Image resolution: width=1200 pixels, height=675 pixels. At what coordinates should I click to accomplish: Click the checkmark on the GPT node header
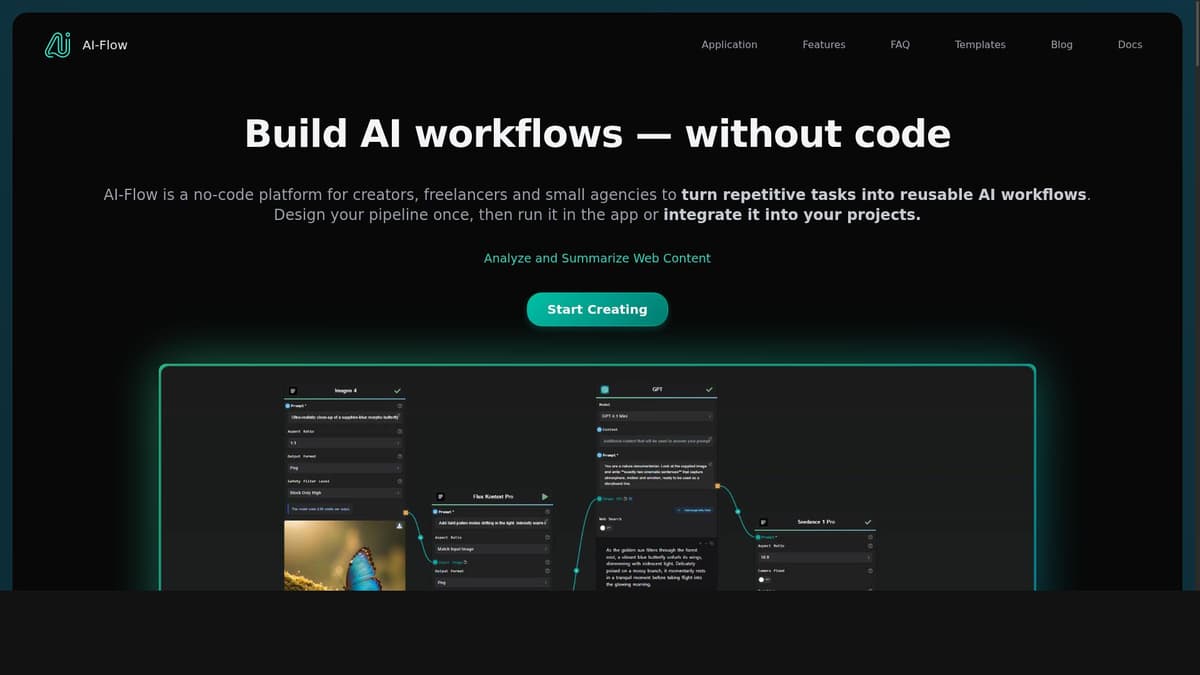(710, 389)
